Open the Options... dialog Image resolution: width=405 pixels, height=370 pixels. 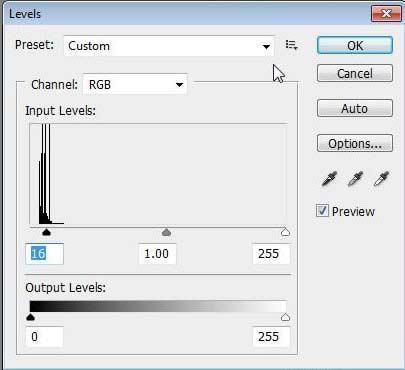click(x=355, y=143)
